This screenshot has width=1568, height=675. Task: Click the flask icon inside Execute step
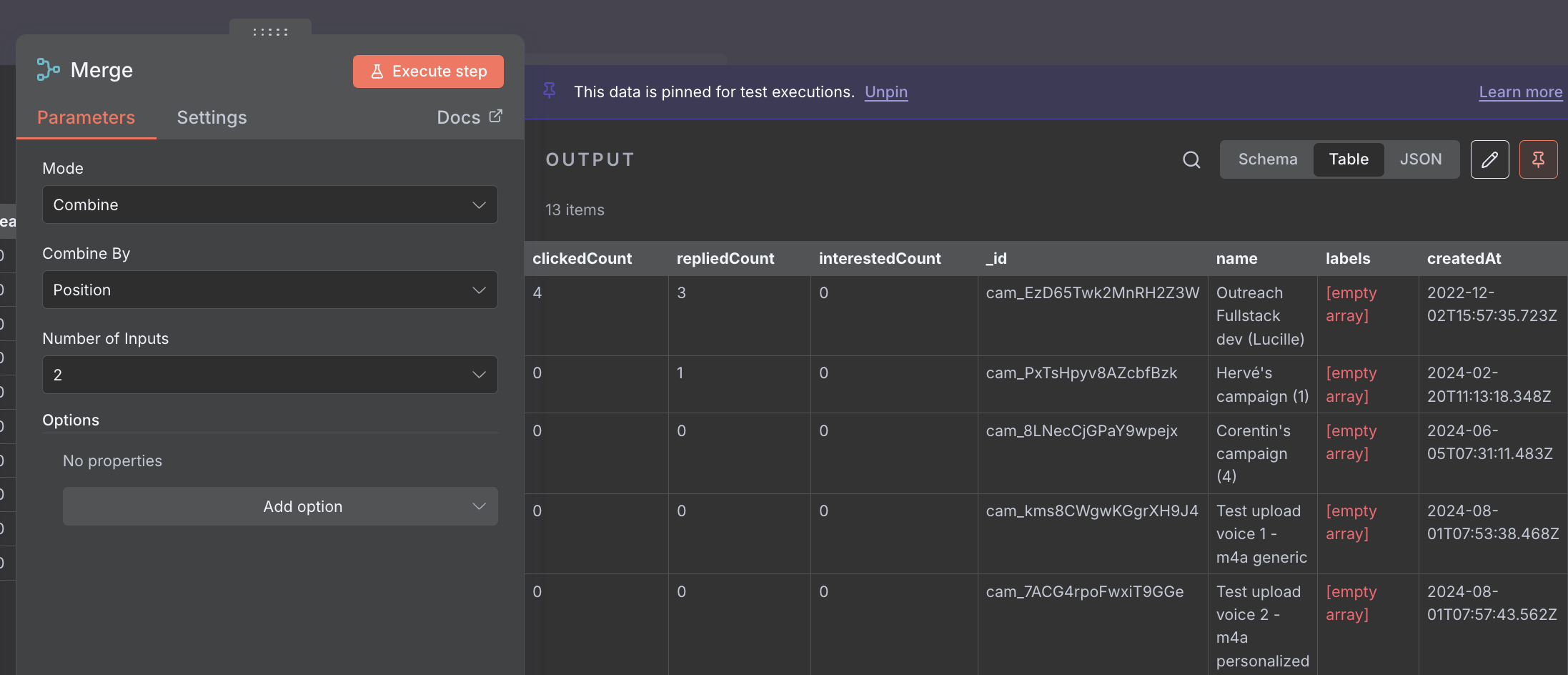click(x=377, y=72)
